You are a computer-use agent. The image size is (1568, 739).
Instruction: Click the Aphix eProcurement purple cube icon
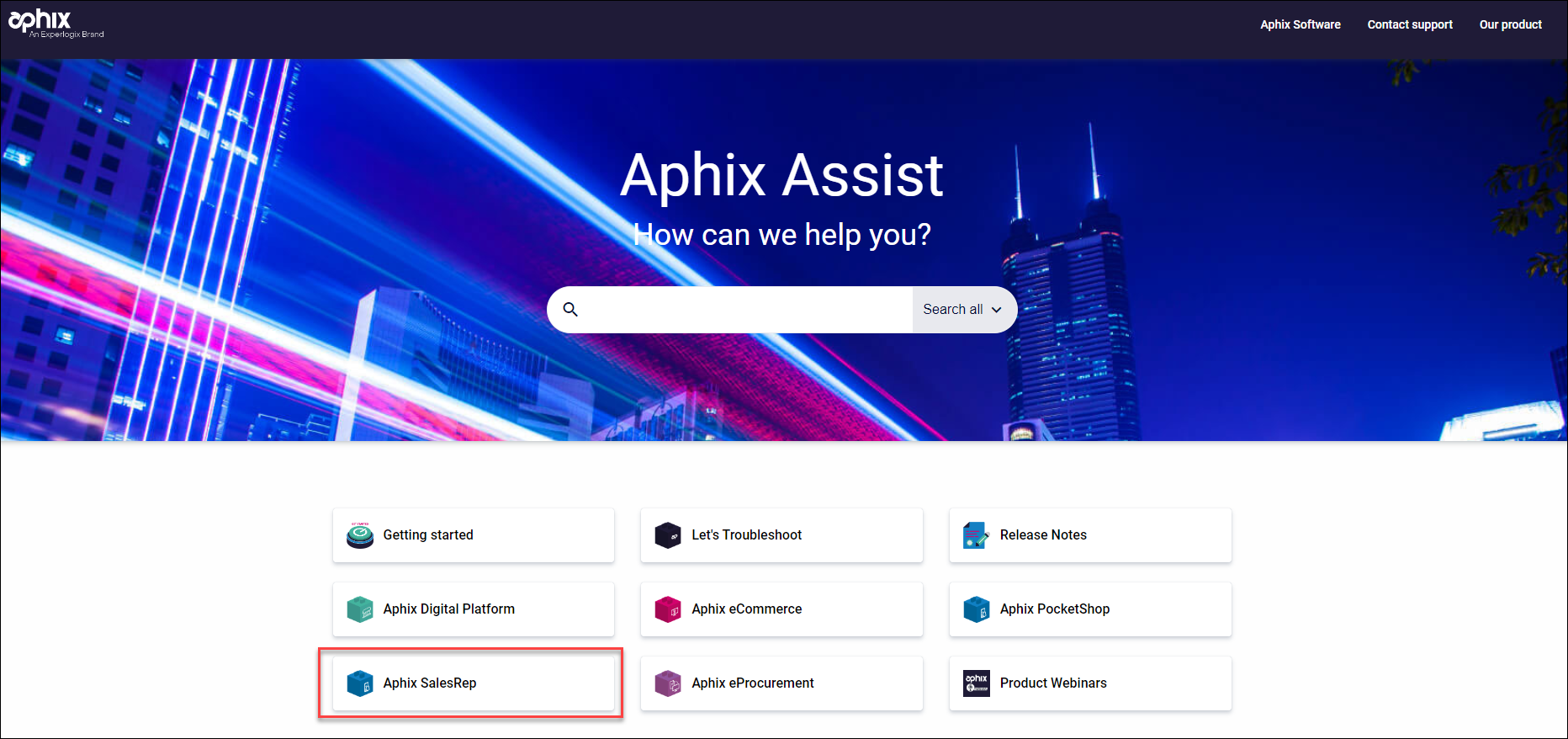pyautogui.click(x=668, y=683)
